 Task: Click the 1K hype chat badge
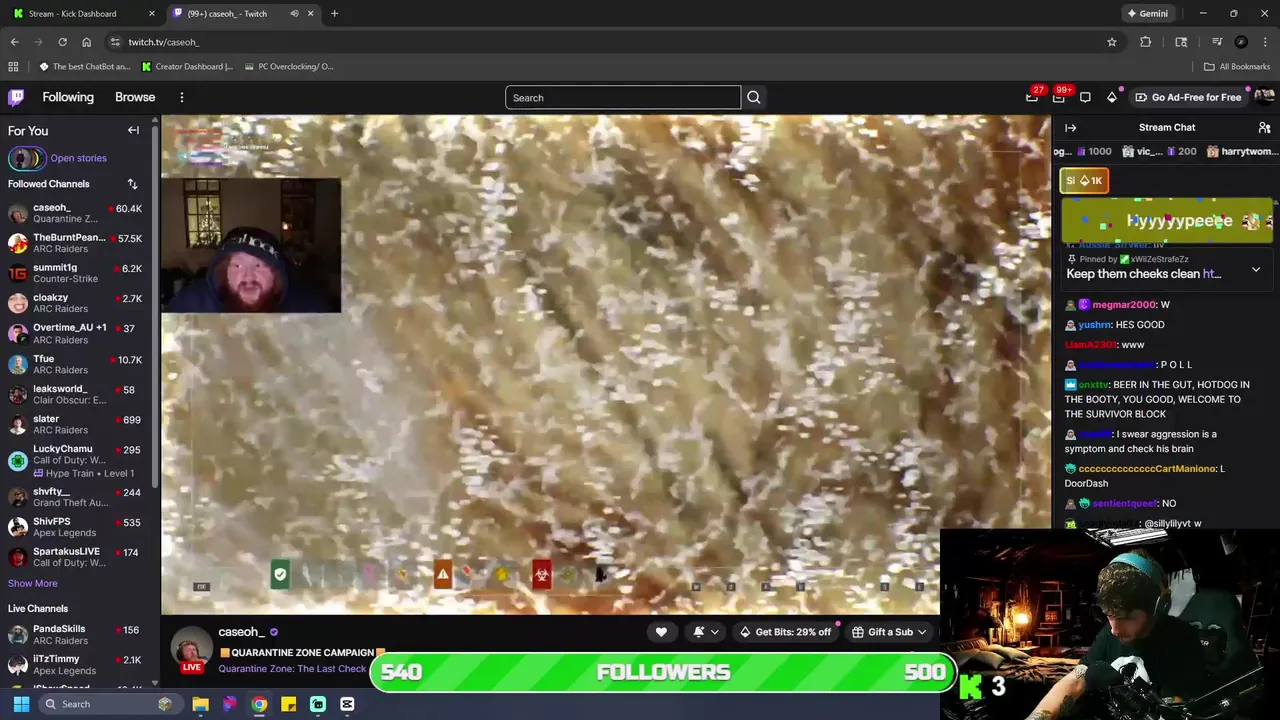(1084, 181)
